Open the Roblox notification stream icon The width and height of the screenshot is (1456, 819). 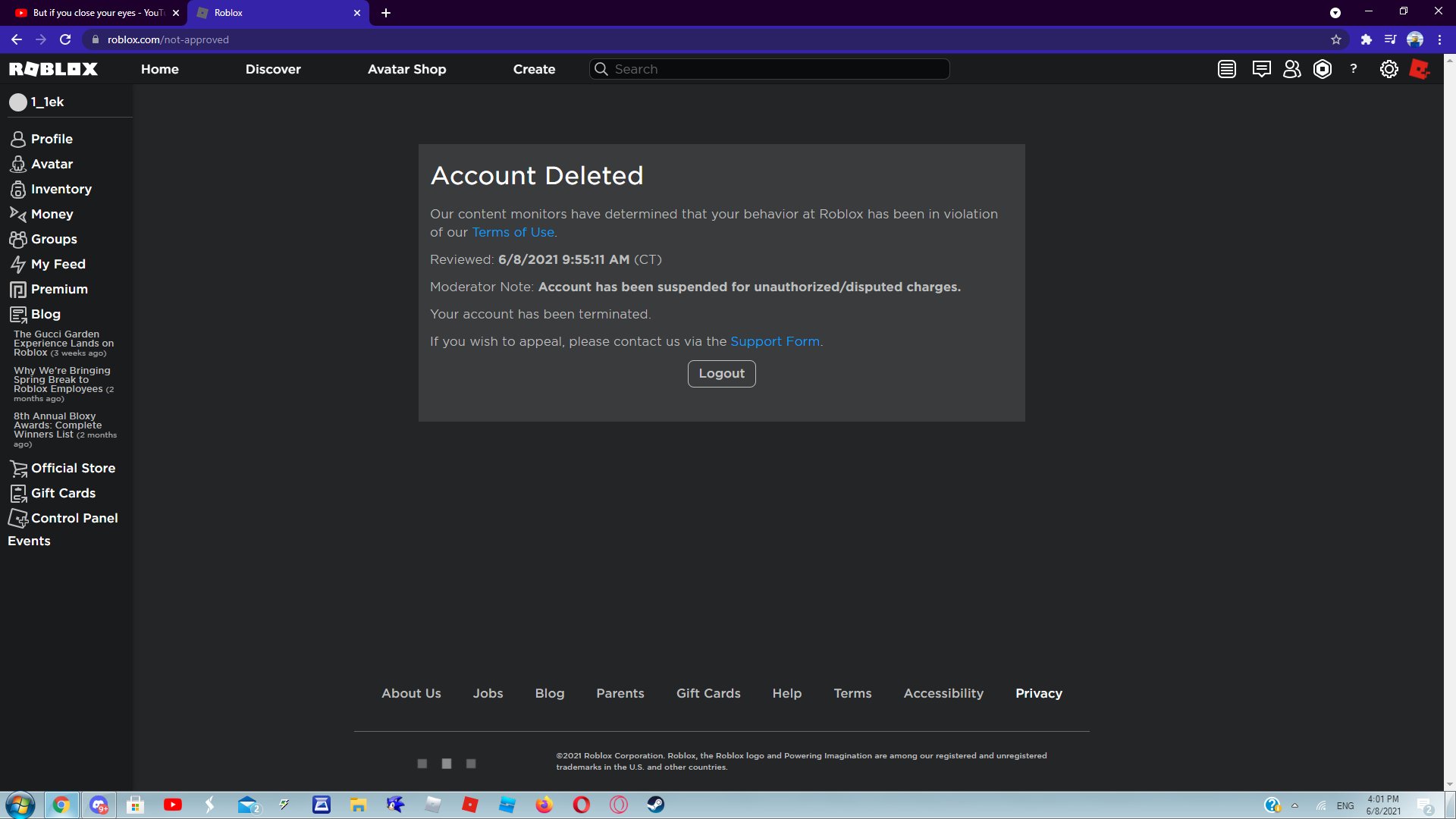click(1226, 69)
